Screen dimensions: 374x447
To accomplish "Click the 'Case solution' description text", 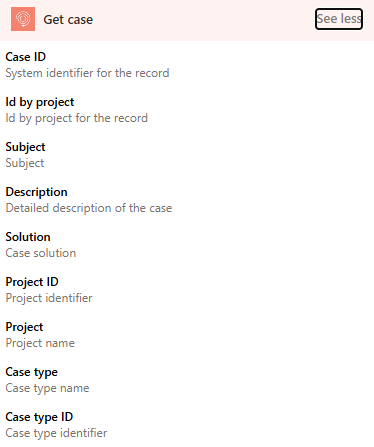I will click(41, 253).
